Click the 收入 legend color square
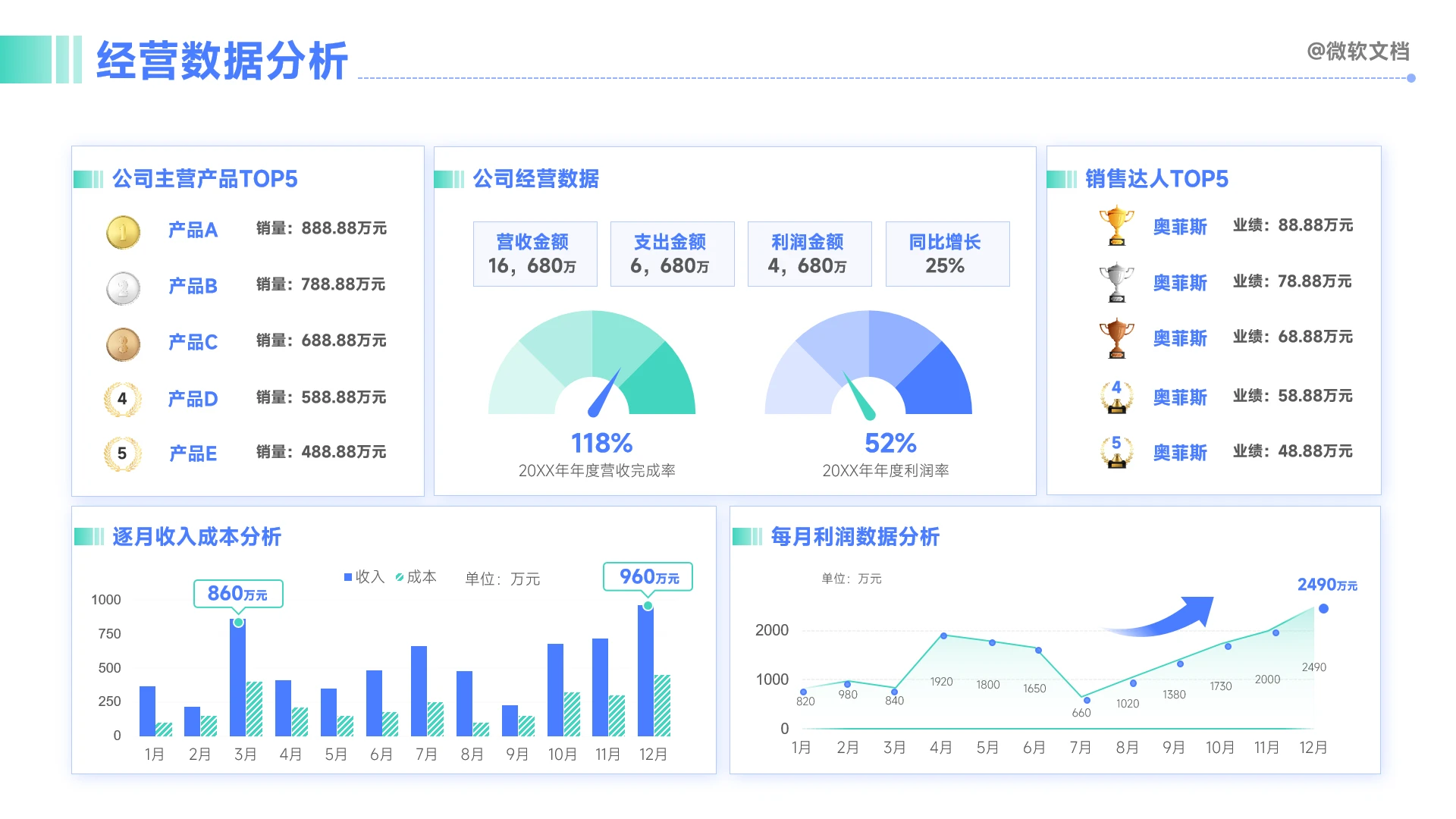The image size is (1456, 819). click(x=348, y=577)
